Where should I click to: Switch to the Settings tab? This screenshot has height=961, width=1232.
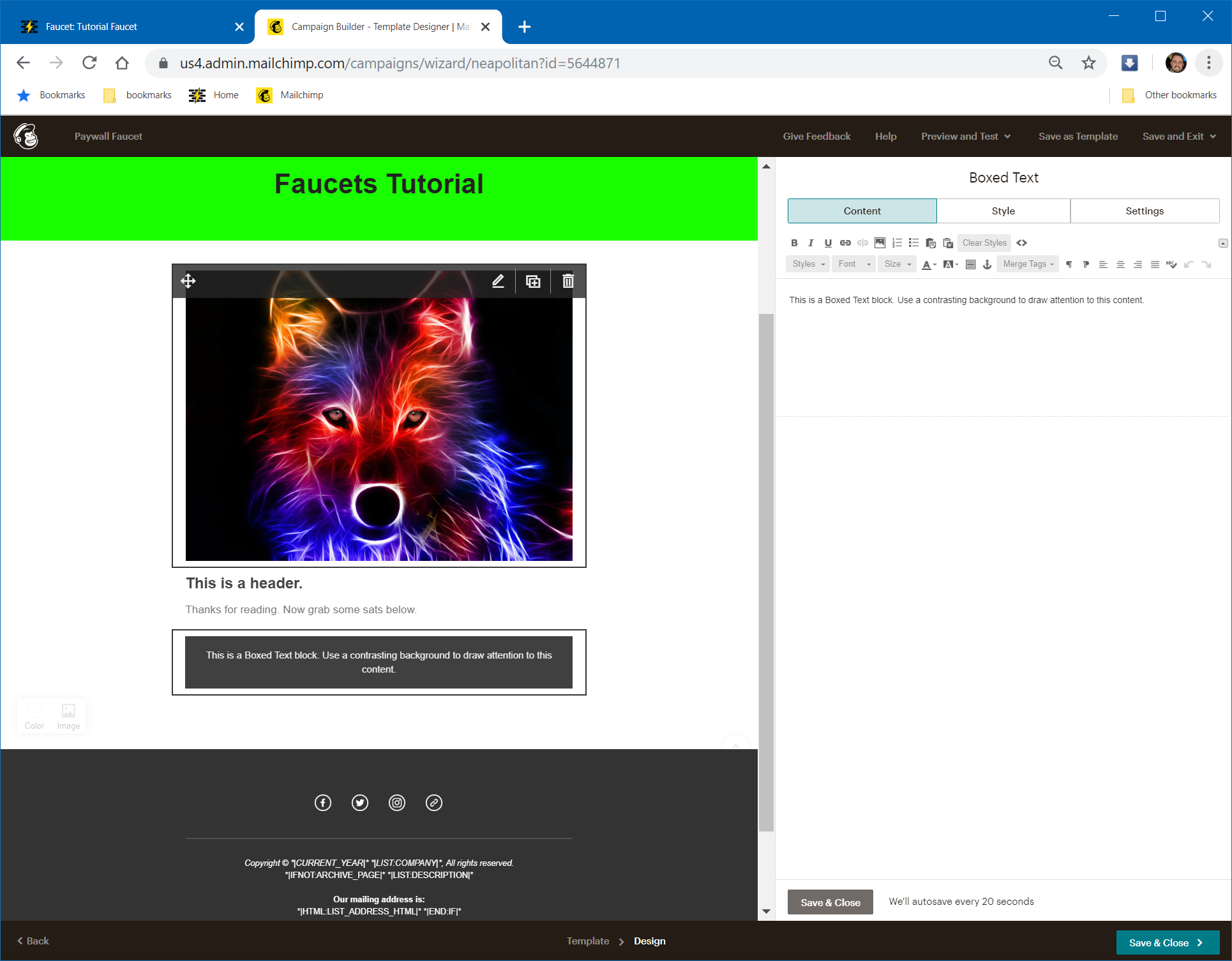[x=1145, y=211]
